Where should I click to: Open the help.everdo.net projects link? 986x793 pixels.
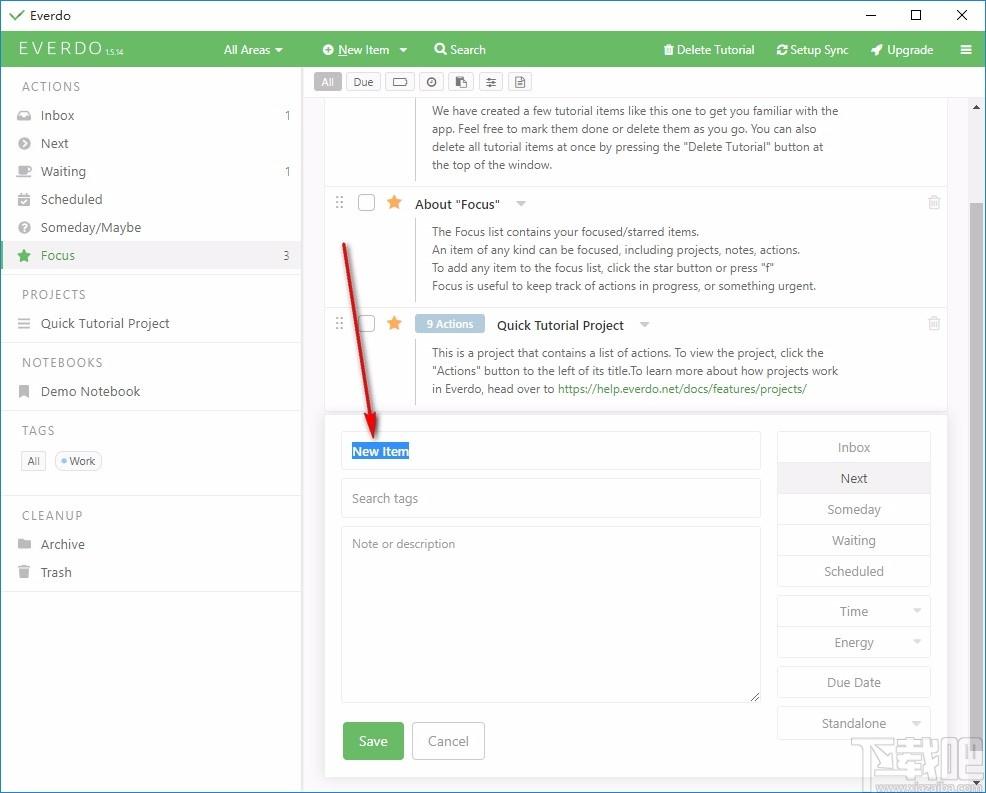click(x=682, y=389)
